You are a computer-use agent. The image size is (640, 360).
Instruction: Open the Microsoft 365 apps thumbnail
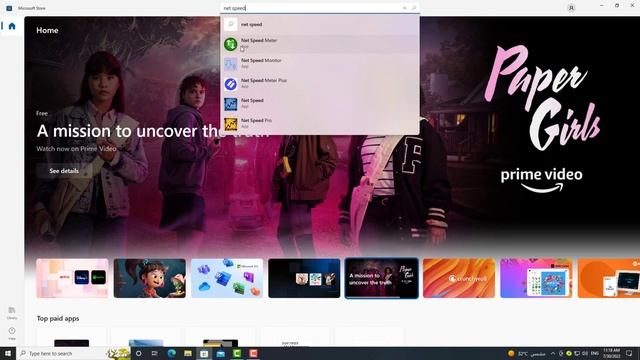[227, 278]
